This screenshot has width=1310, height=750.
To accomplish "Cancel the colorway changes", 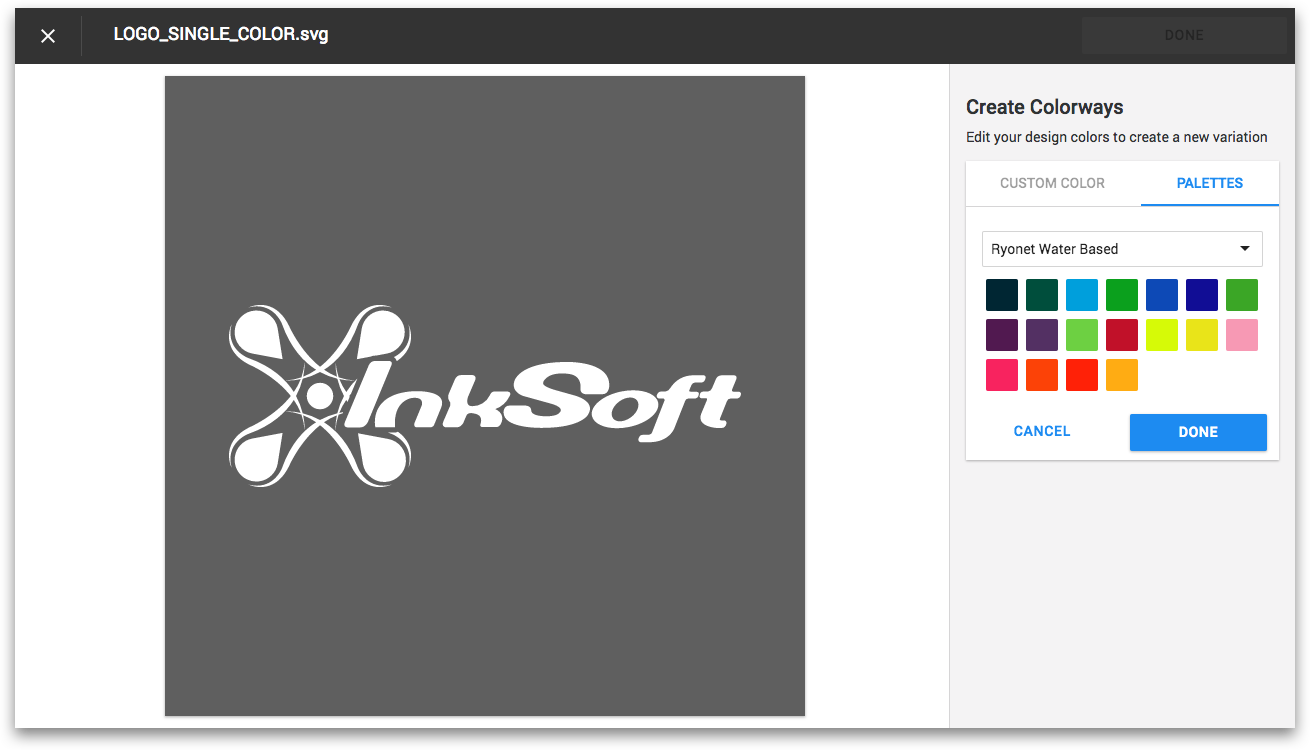I will [x=1042, y=431].
